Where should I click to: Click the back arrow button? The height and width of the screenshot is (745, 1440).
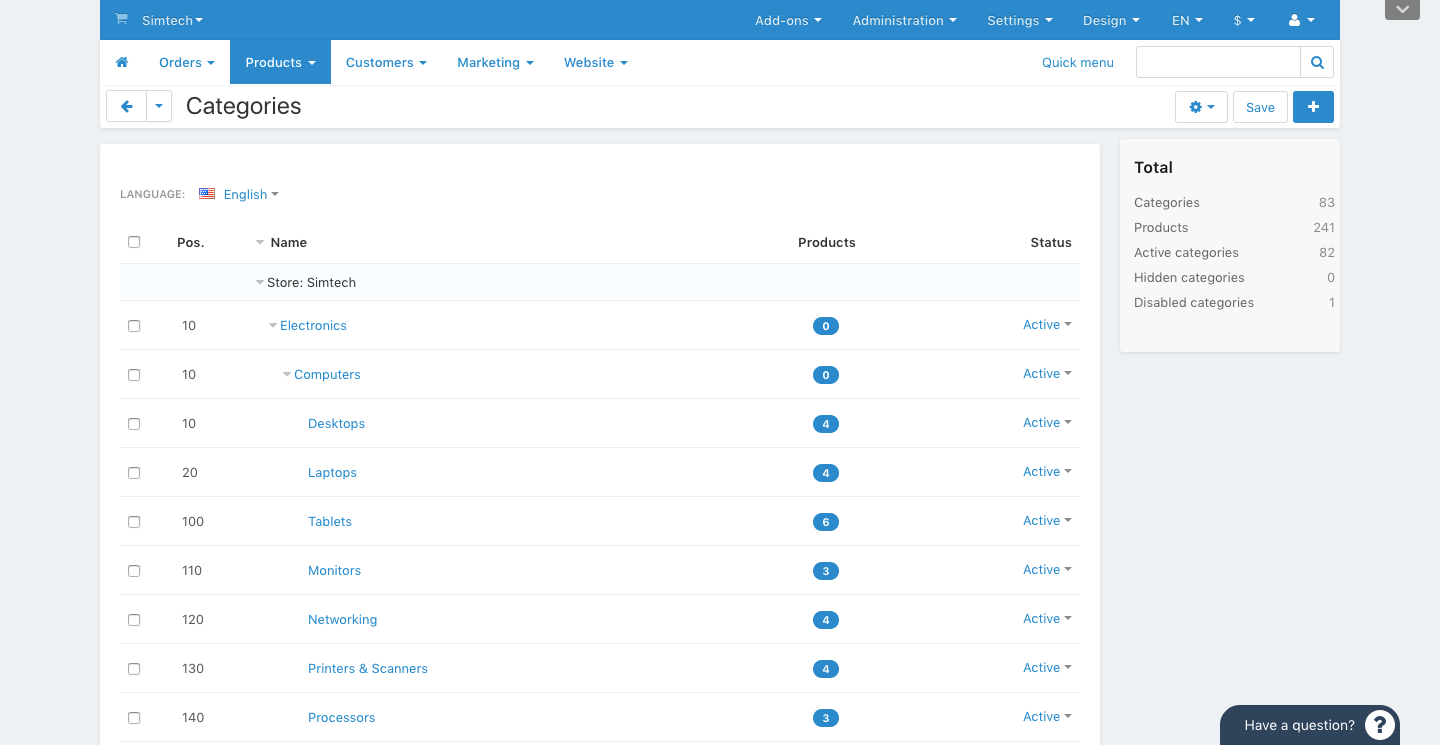(x=126, y=106)
